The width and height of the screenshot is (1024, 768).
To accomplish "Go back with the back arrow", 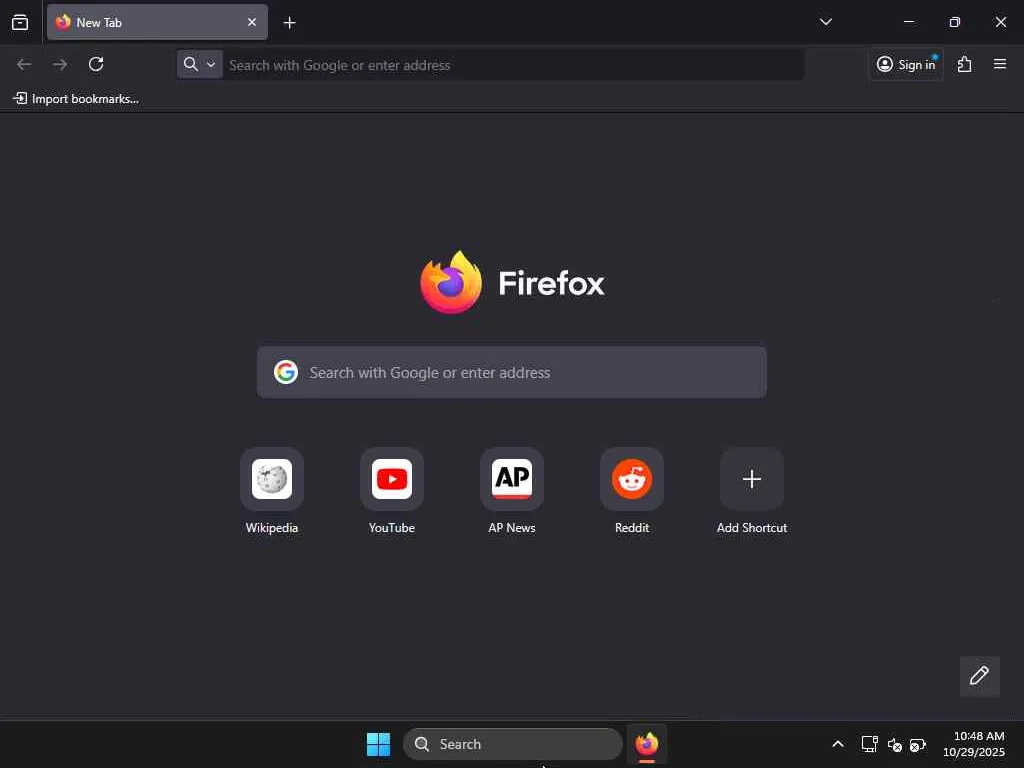I will 24,64.
